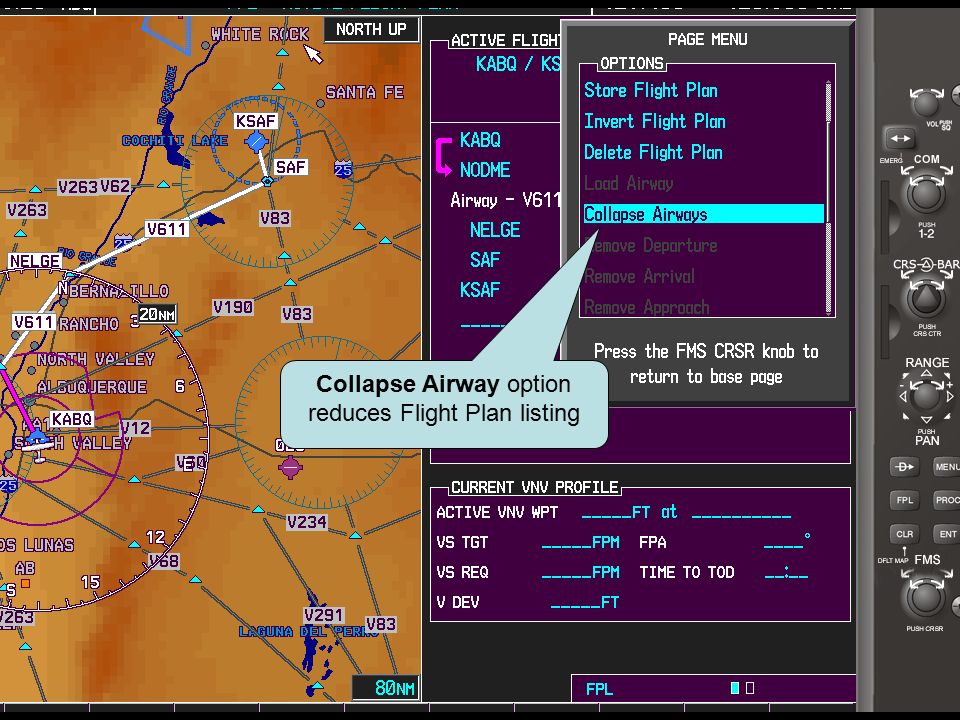The image size is (960, 720).
Task: Click the V DEV FT value
Action: pyautogui.click(x=585, y=602)
